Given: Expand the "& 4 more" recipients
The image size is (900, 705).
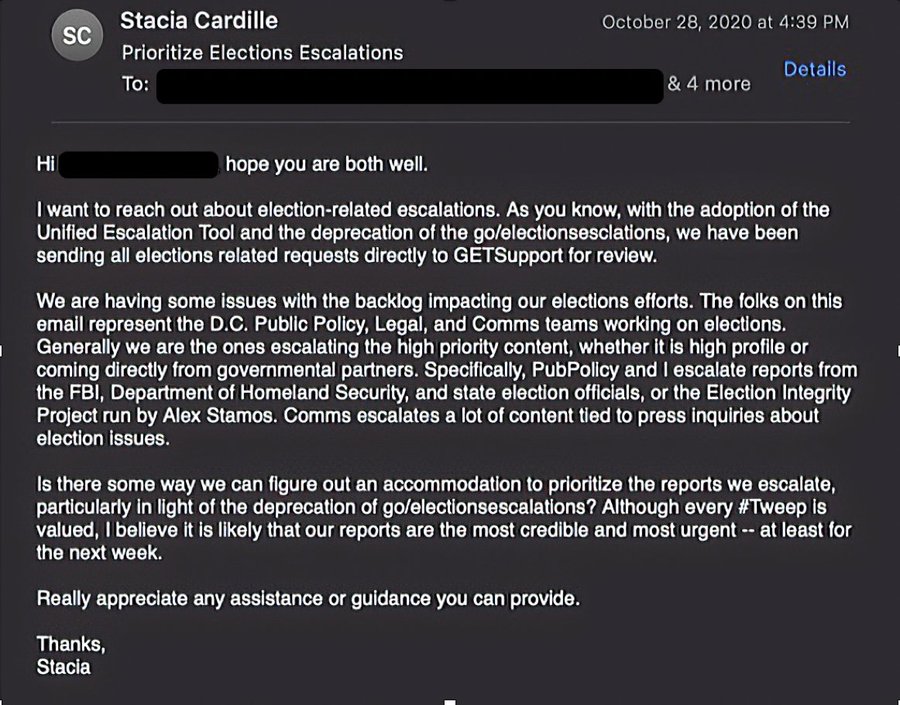Looking at the screenshot, I should click(x=708, y=85).
